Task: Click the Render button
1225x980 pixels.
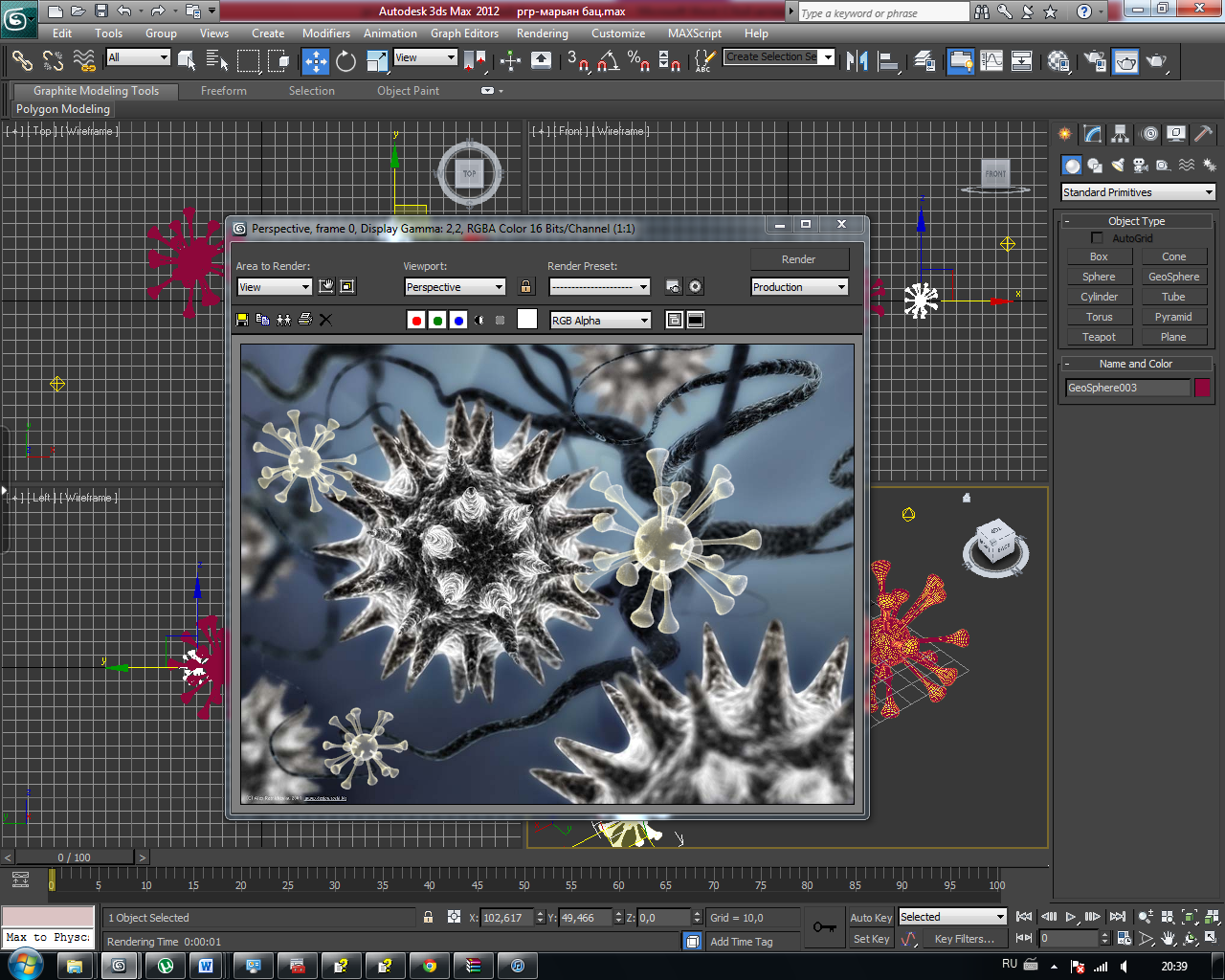Action: pyautogui.click(x=798, y=259)
